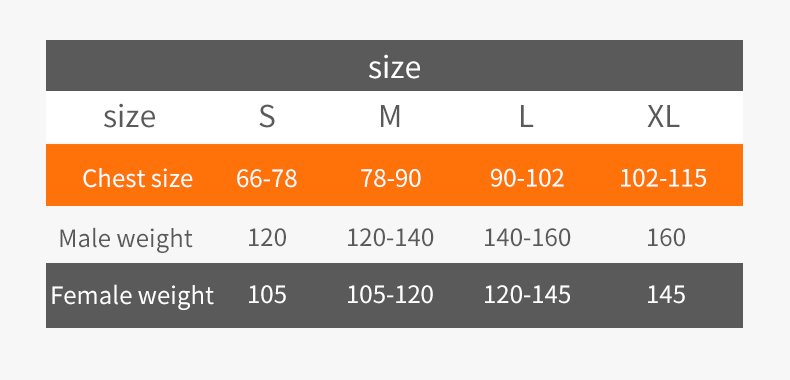Select the XL size column header
The width and height of the screenshot is (790, 380).
tap(664, 117)
